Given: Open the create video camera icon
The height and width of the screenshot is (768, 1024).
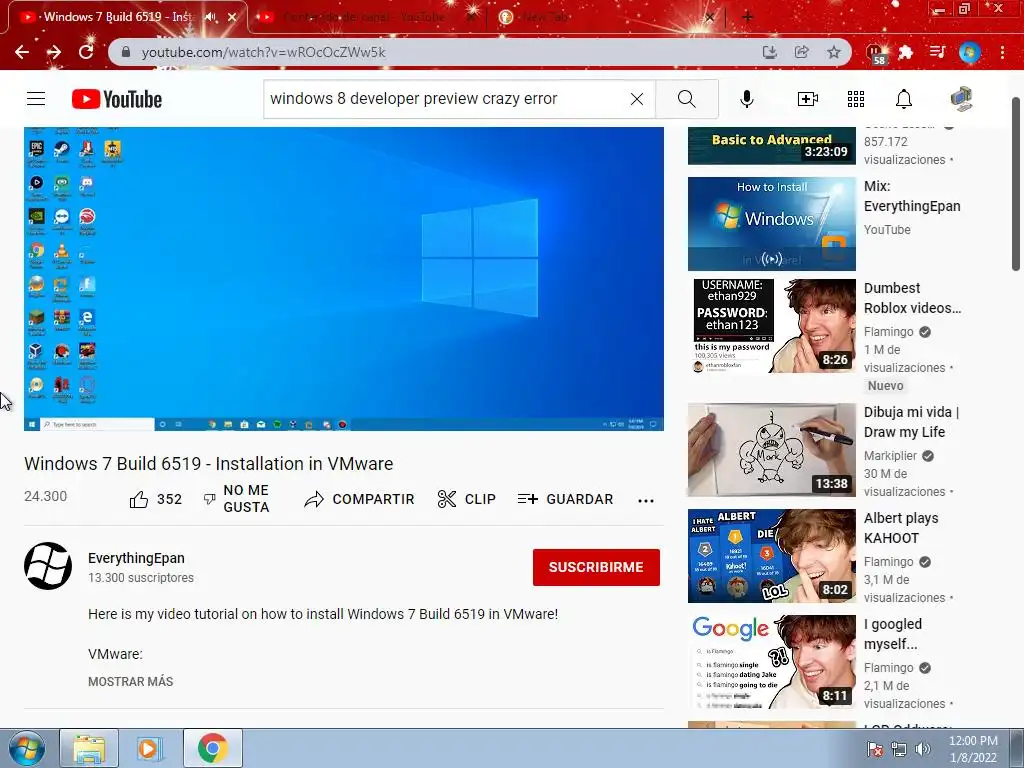Looking at the screenshot, I should pos(808,99).
